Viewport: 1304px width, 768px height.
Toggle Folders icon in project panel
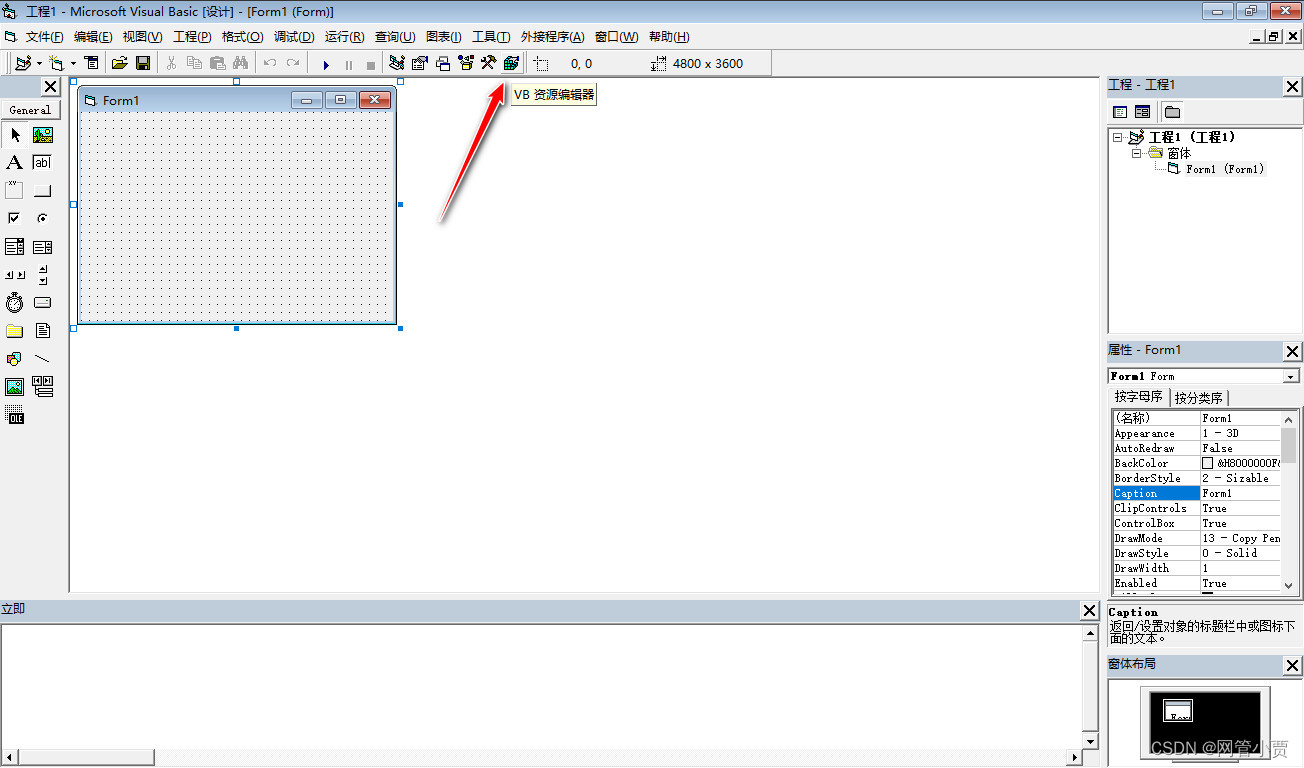tap(1172, 112)
